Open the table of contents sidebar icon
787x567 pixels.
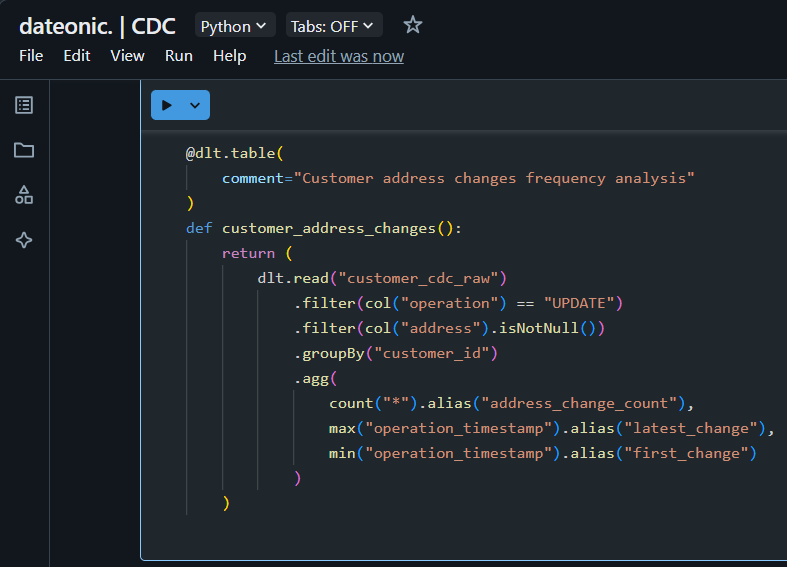(x=24, y=105)
